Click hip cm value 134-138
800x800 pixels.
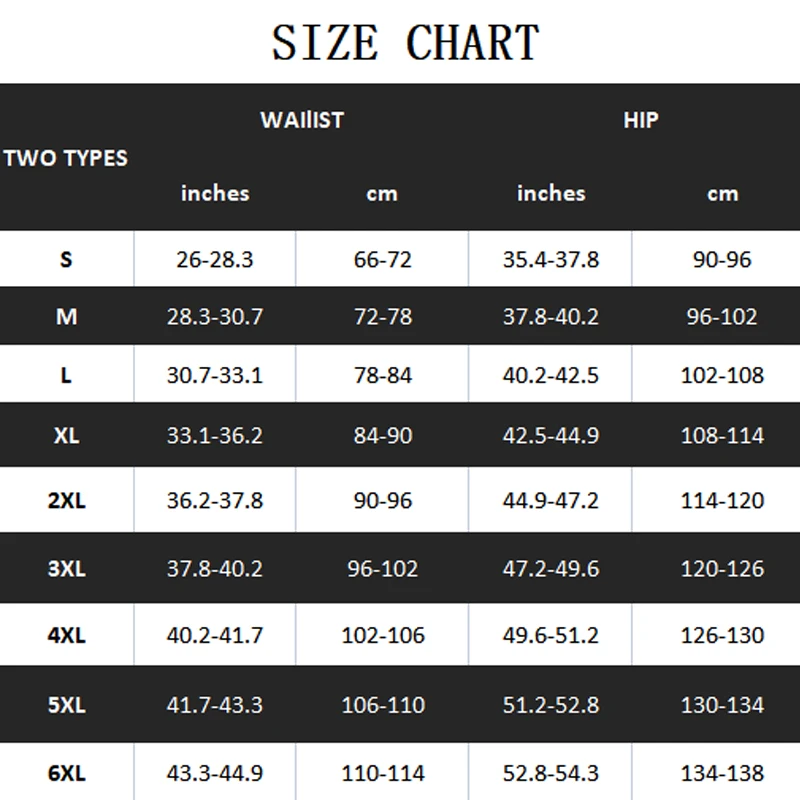722,773
